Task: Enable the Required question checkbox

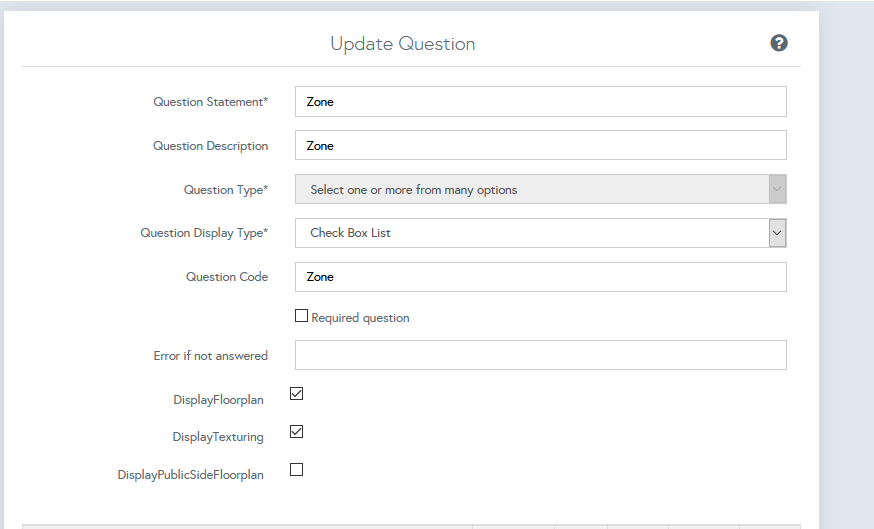Action: pyautogui.click(x=301, y=316)
